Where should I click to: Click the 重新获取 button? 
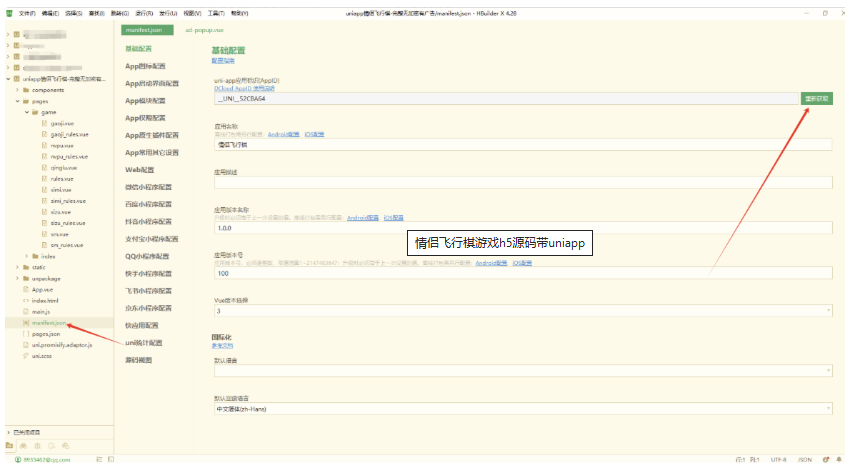[x=816, y=98]
